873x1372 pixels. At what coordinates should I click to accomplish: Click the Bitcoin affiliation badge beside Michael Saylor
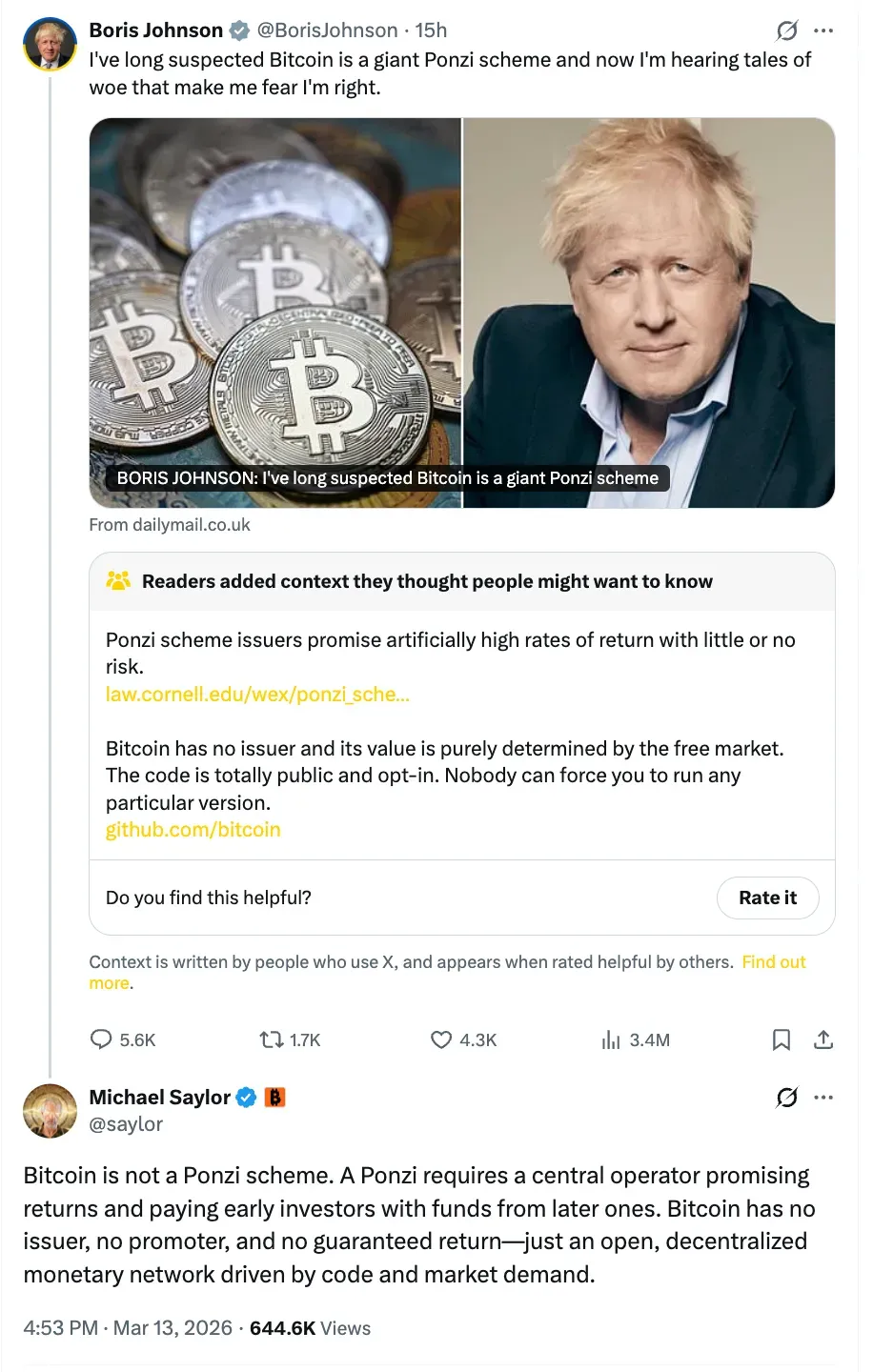[x=274, y=1098]
